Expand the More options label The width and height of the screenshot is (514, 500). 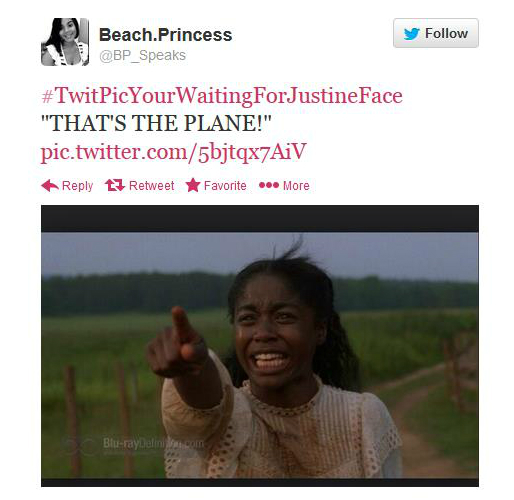[x=296, y=185]
